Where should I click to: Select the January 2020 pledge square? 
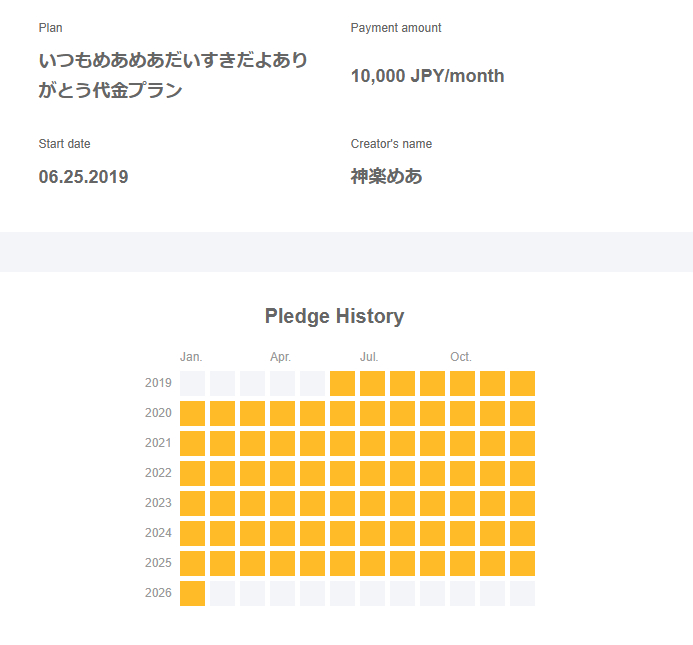coord(192,413)
